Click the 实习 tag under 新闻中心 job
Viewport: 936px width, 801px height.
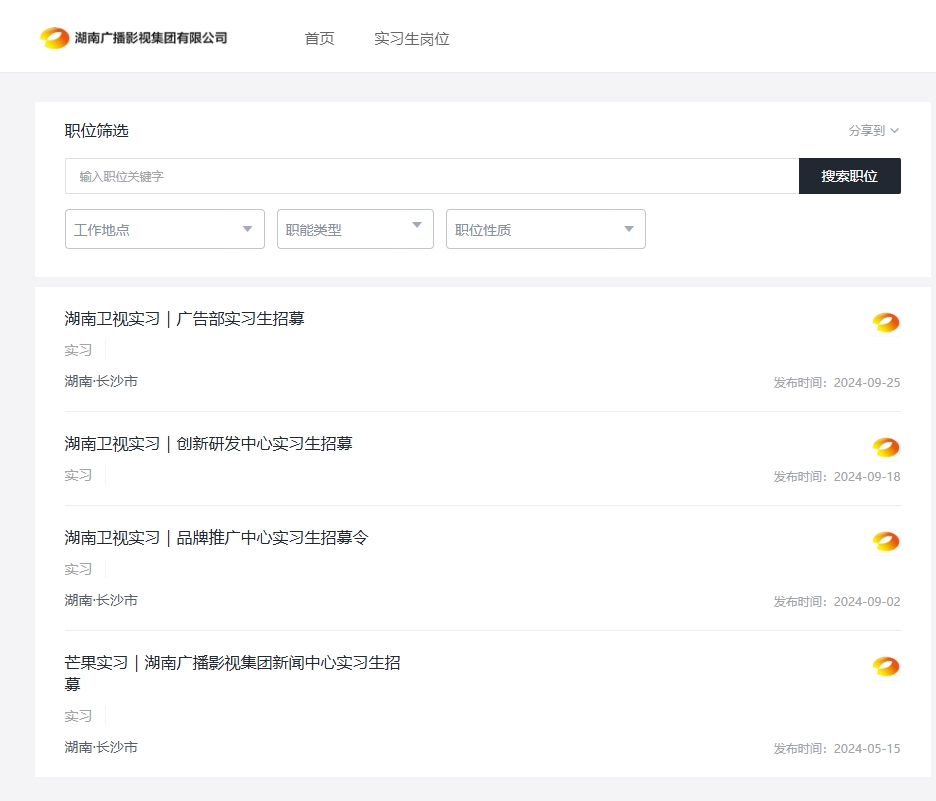click(78, 716)
